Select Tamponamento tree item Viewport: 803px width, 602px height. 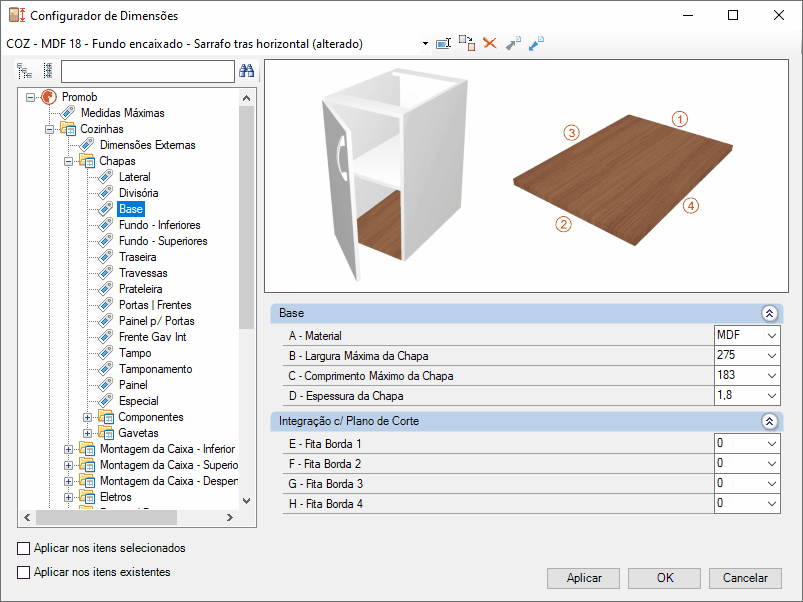tap(155, 369)
